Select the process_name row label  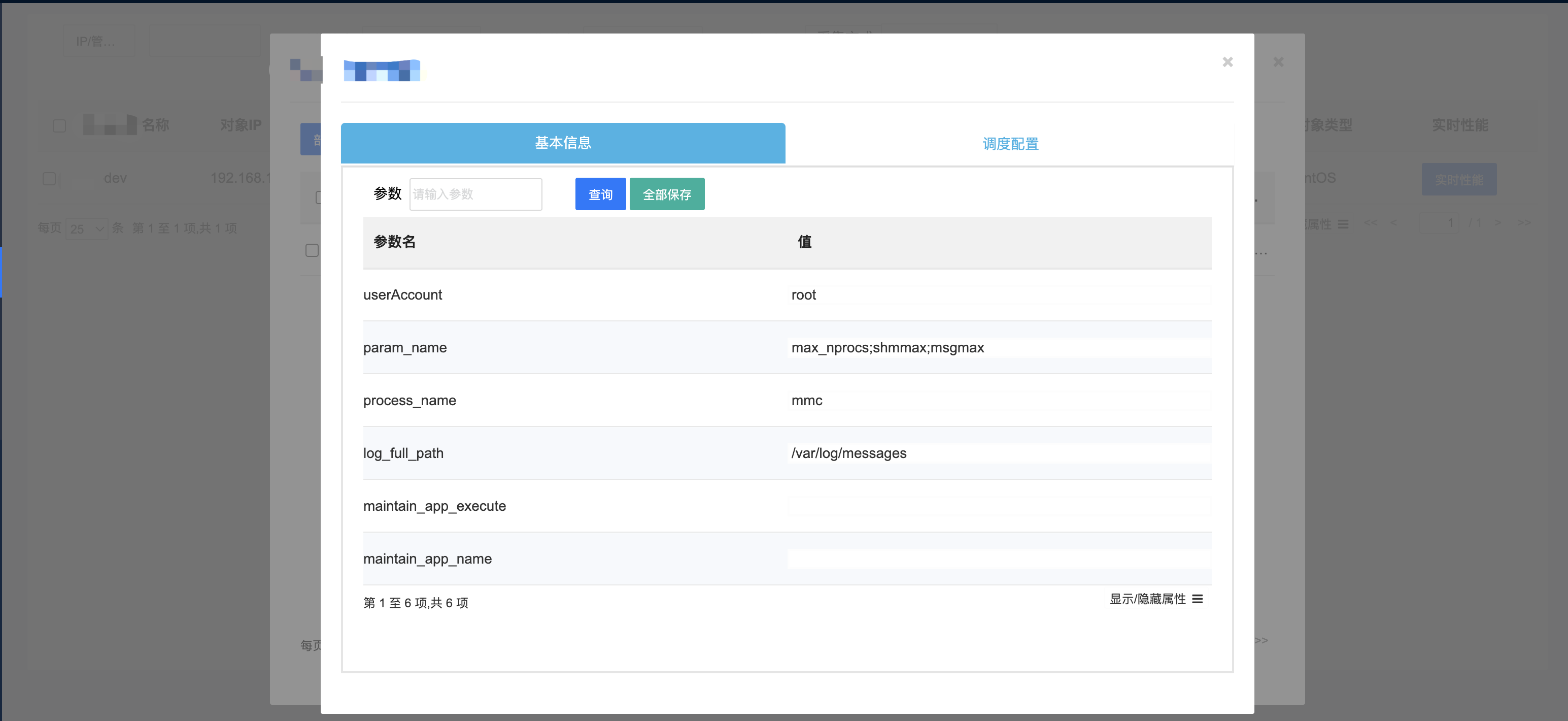(x=410, y=401)
